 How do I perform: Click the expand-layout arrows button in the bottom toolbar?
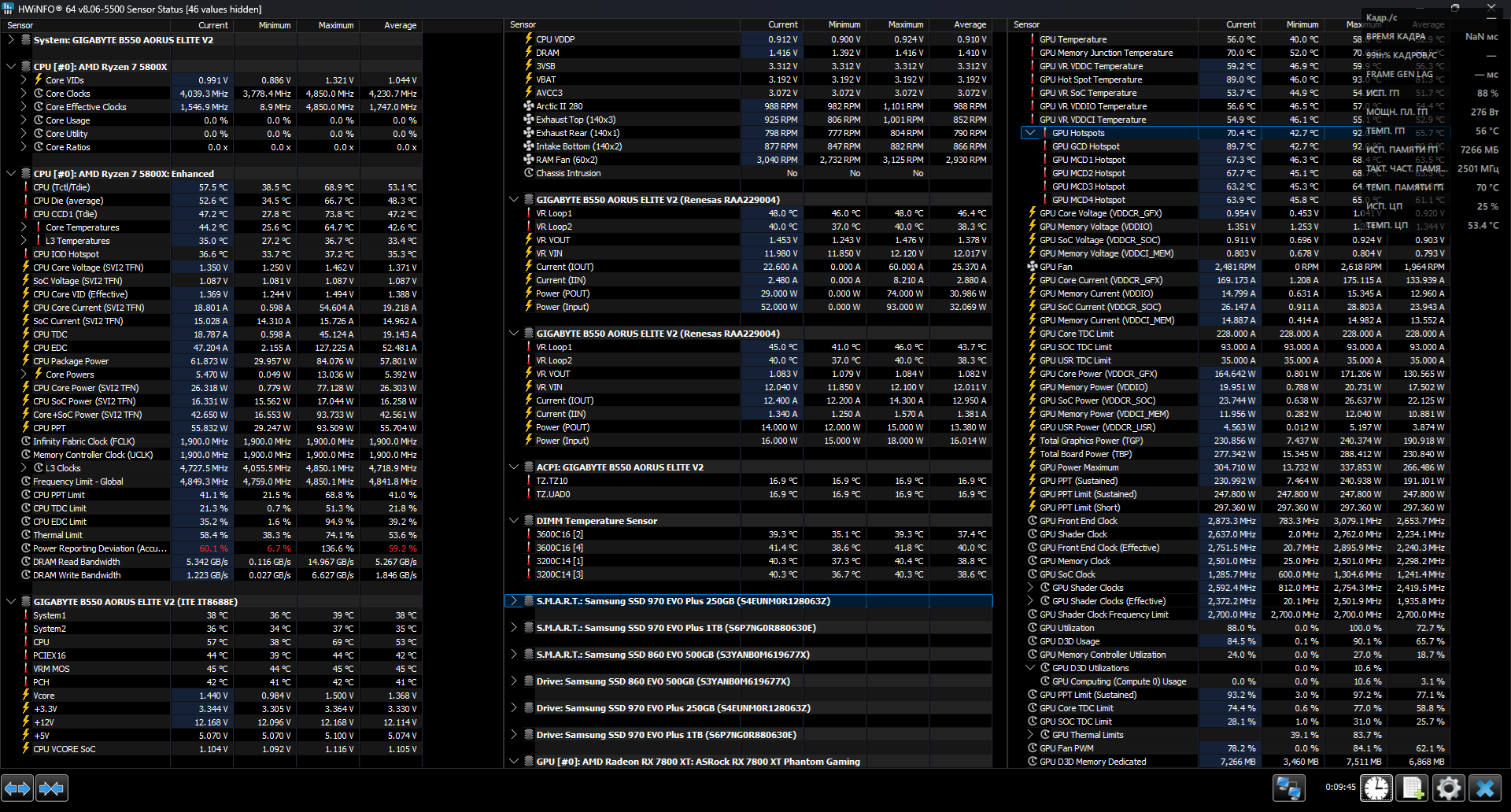coord(17,788)
